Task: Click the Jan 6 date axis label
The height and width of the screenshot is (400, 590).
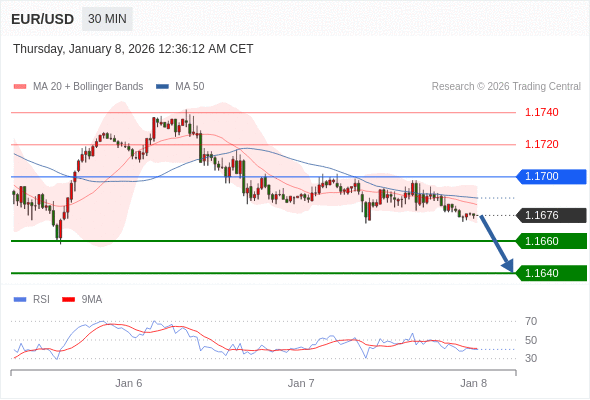Action: click(x=129, y=383)
